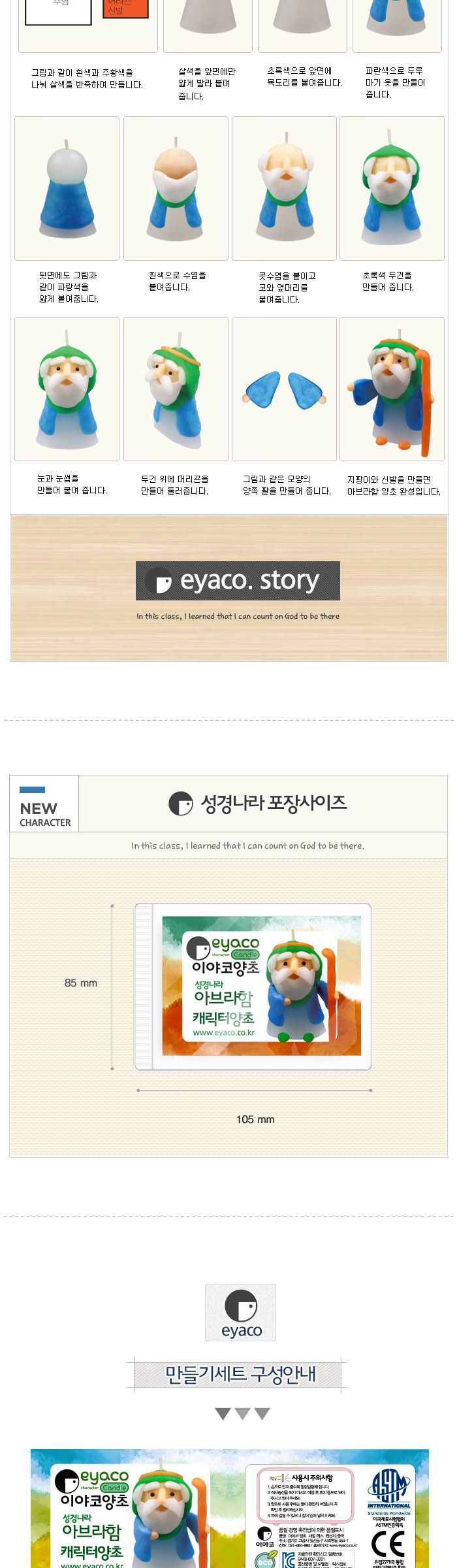Click the side-view candle with headband photo
Viewport: 457px width, 1568px height.
(x=176, y=389)
